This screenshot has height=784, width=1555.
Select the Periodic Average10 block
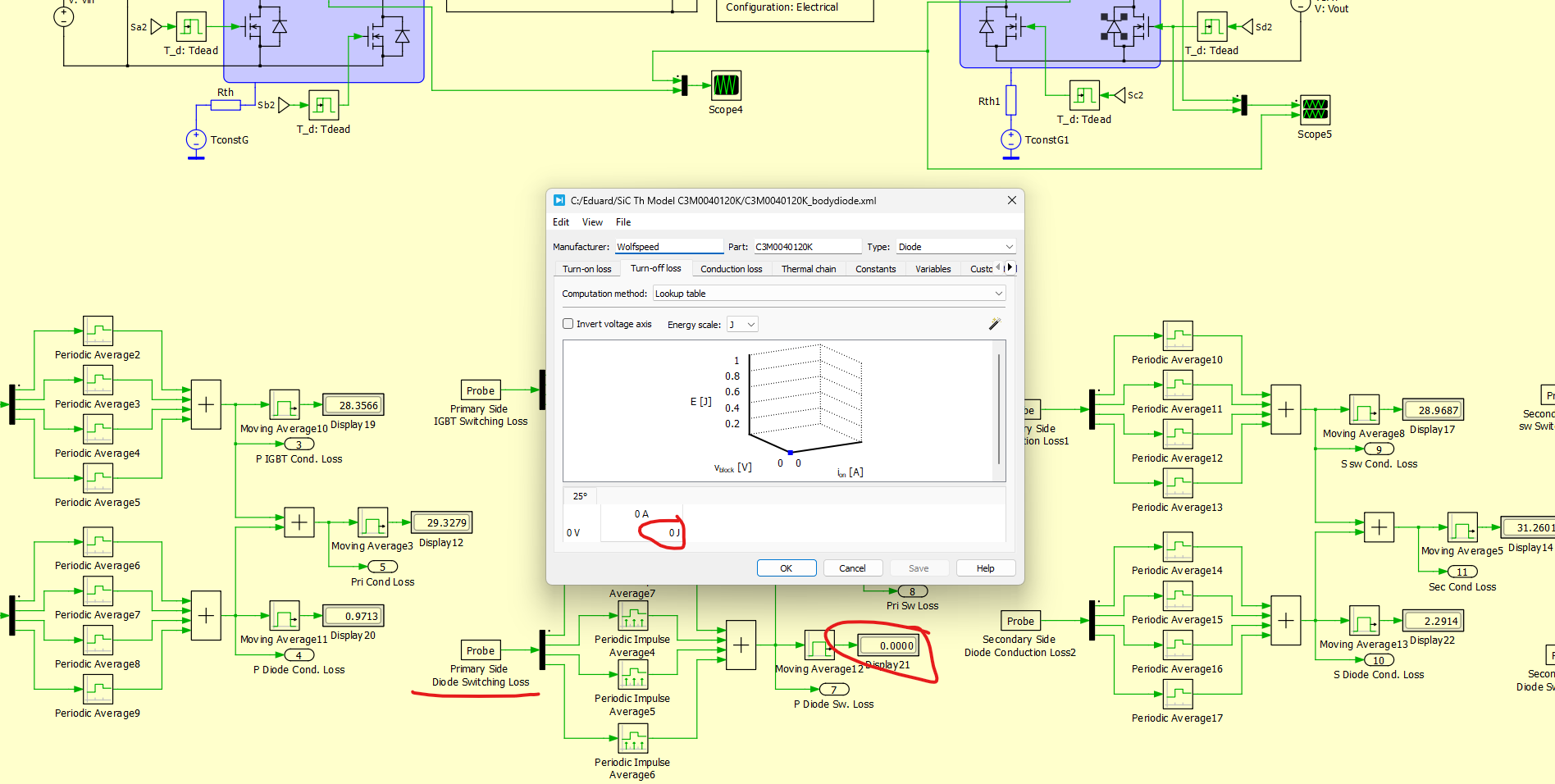(x=1178, y=336)
